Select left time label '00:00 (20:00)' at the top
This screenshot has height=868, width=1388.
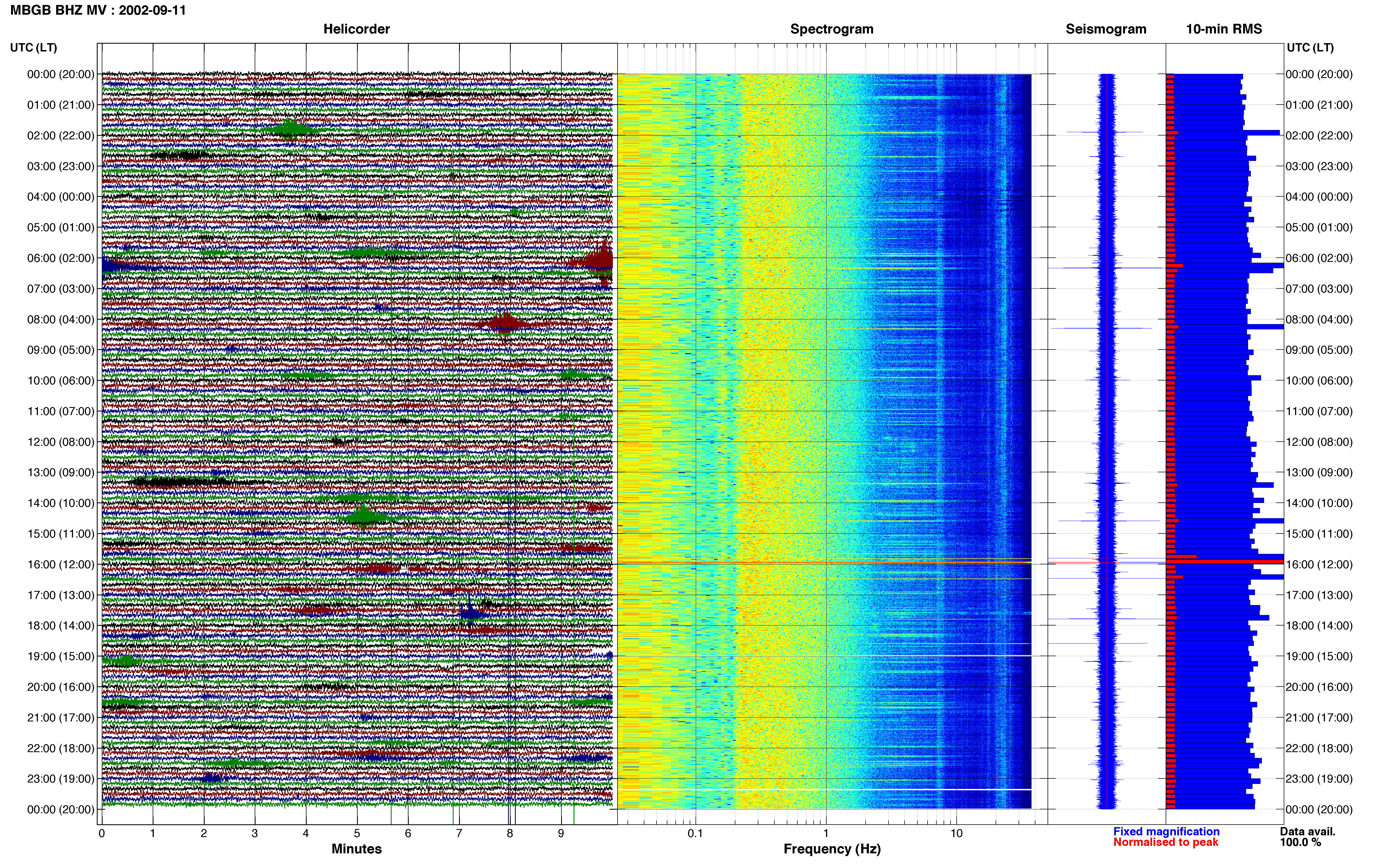pyautogui.click(x=61, y=74)
